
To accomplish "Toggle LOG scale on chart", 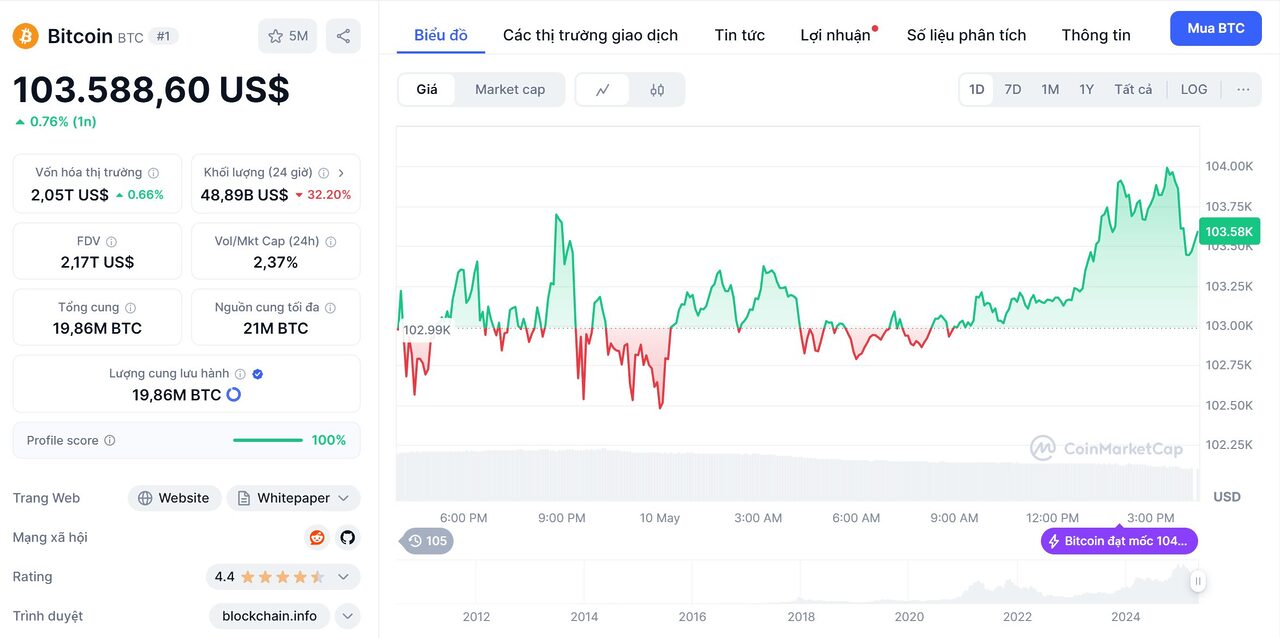I will click(1194, 90).
